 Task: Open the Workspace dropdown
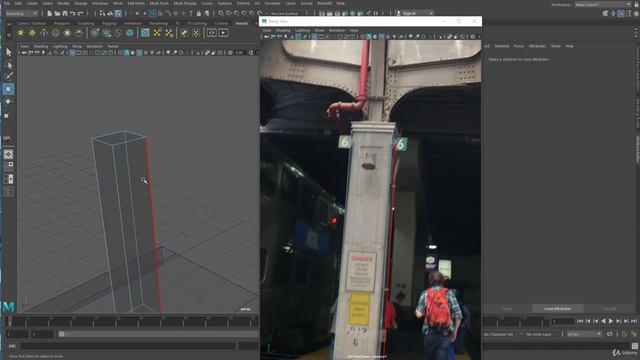click(603, 4)
